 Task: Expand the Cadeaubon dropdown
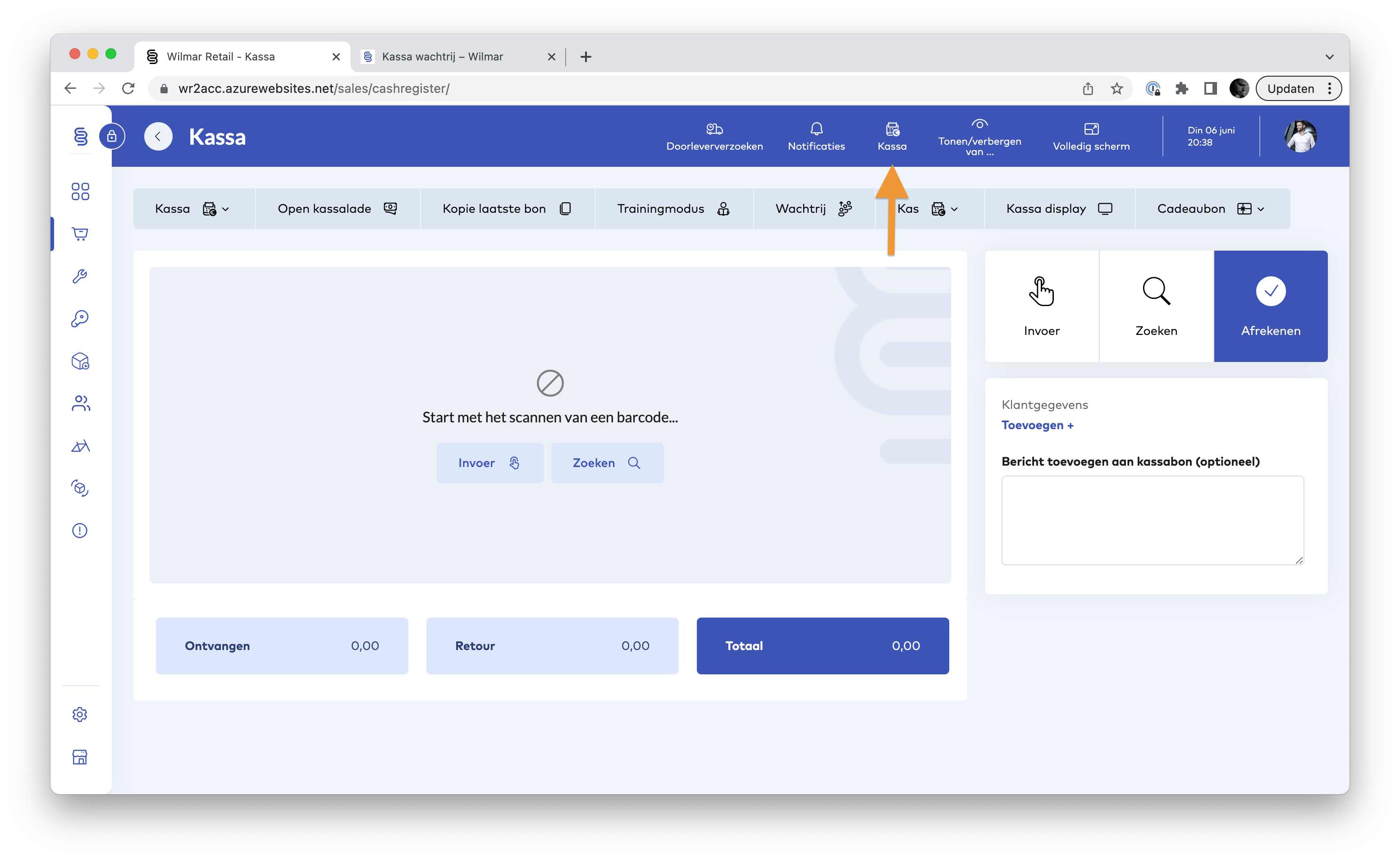tap(1212, 209)
